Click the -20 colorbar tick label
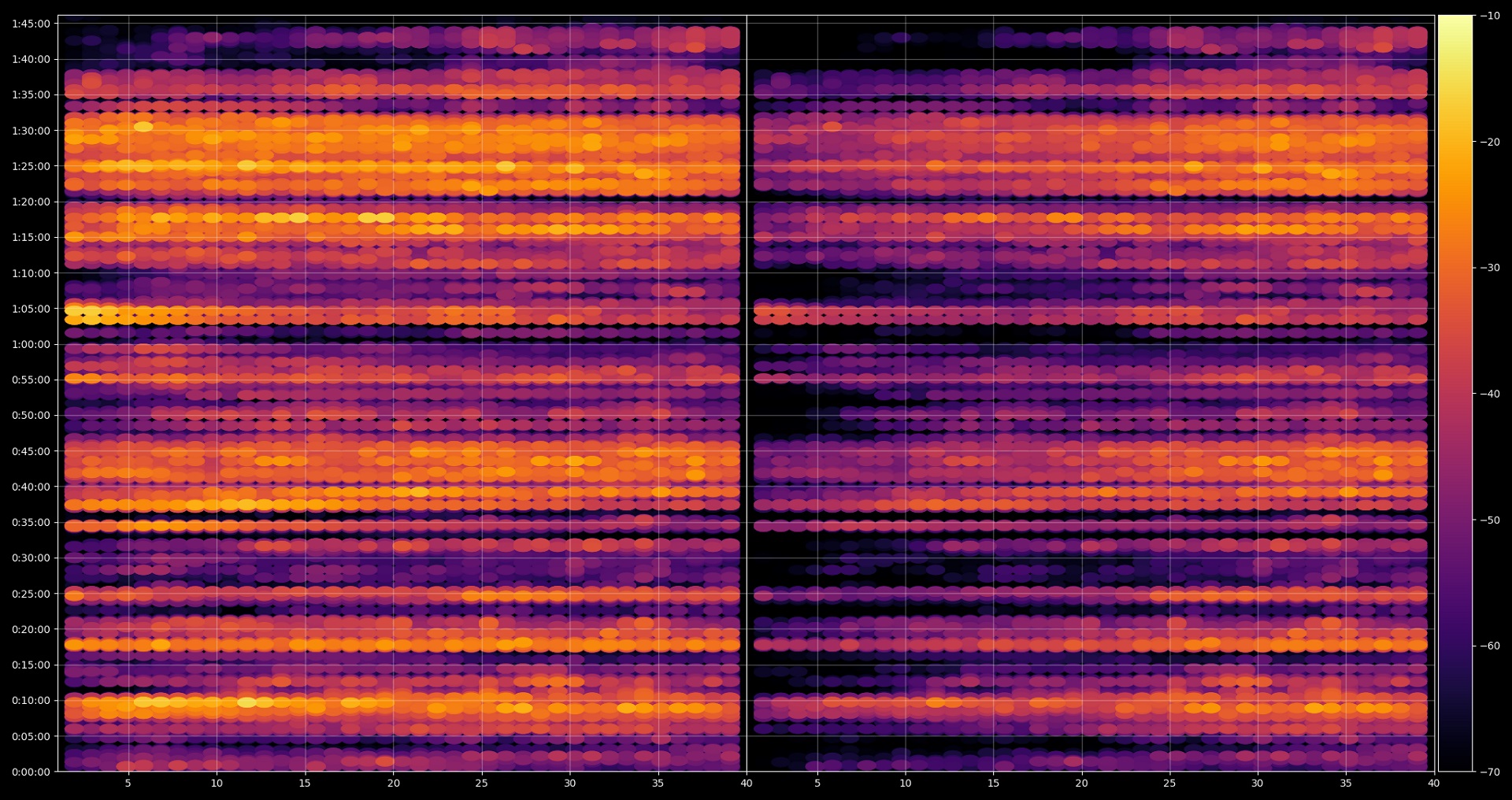This screenshot has height=800, width=1512. (x=1490, y=142)
